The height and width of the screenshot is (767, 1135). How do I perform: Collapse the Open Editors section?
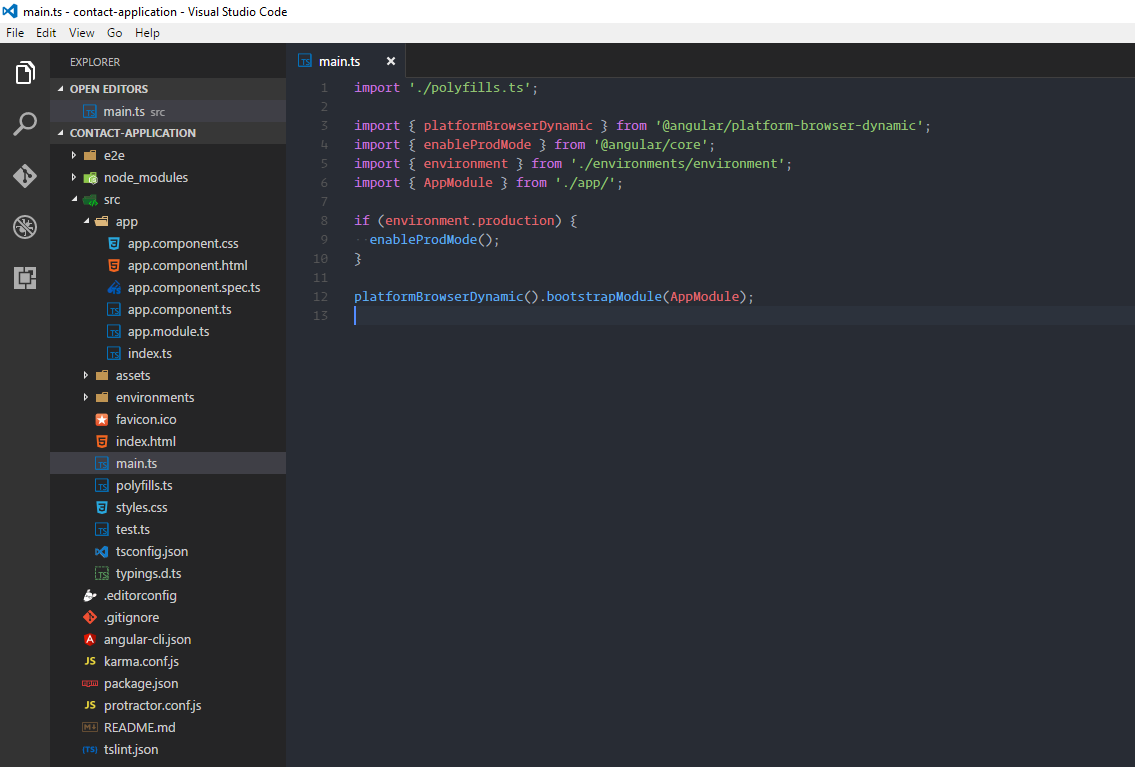[109, 89]
